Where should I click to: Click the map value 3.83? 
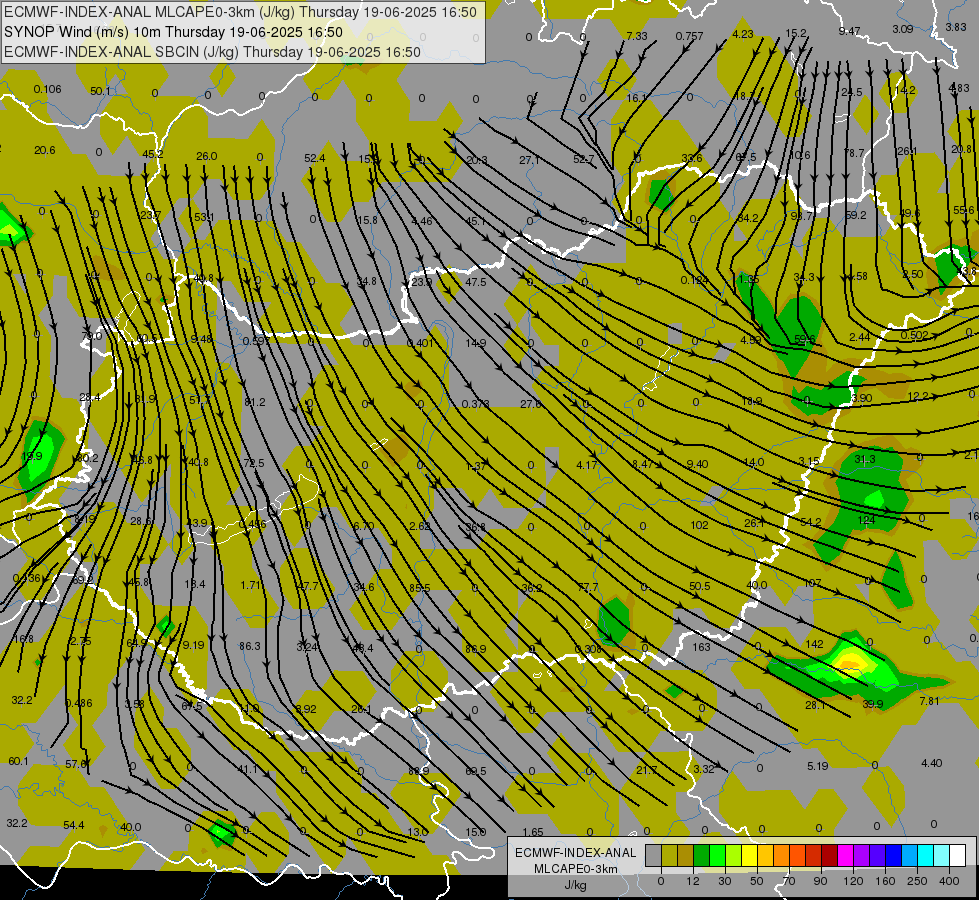click(x=955, y=27)
